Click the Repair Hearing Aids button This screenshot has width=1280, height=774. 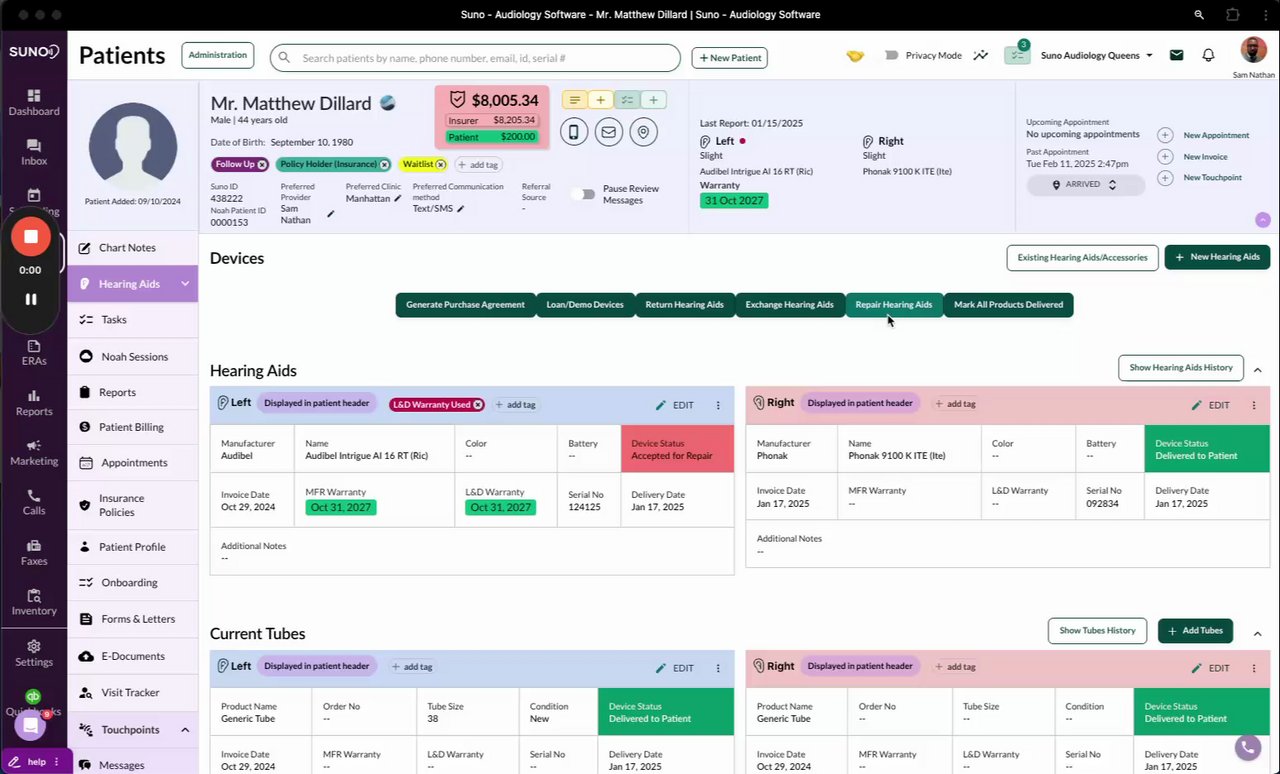[894, 305]
